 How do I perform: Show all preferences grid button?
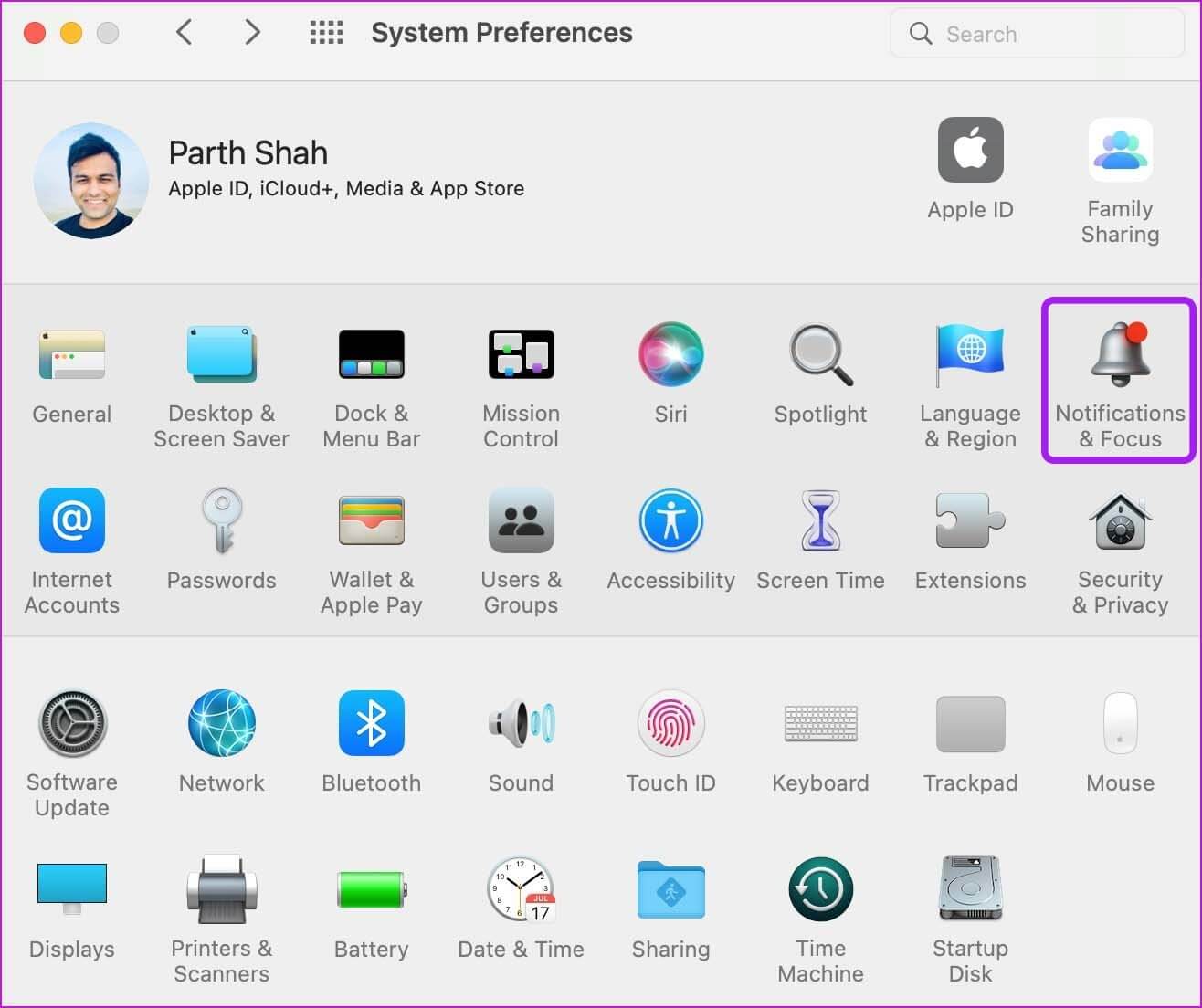pyautogui.click(x=326, y=33)
